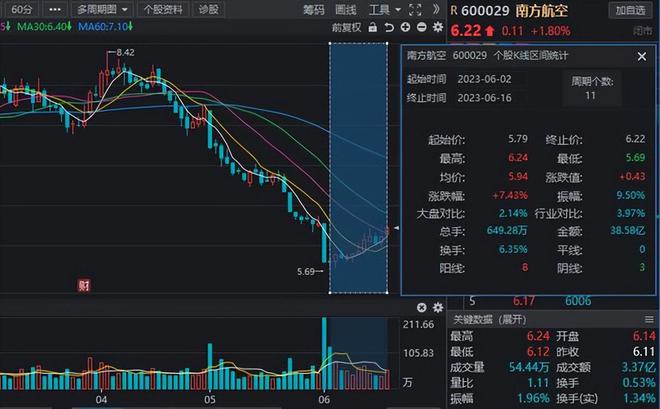Click the 成交量 value 54.44万
Image resolution: width=660 pixels, height=409 pixels.
529,367
